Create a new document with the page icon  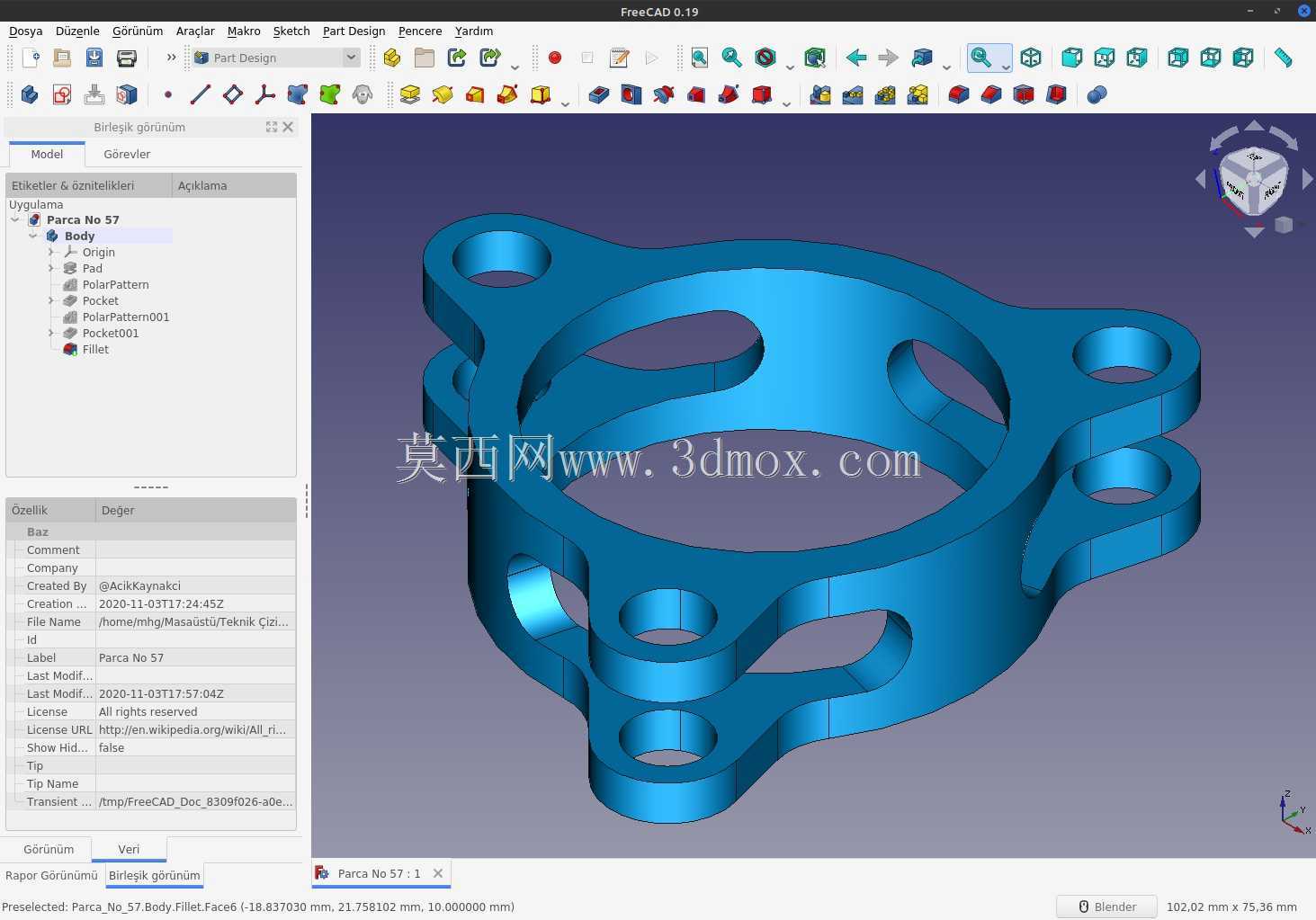click(x=30, y=58)
